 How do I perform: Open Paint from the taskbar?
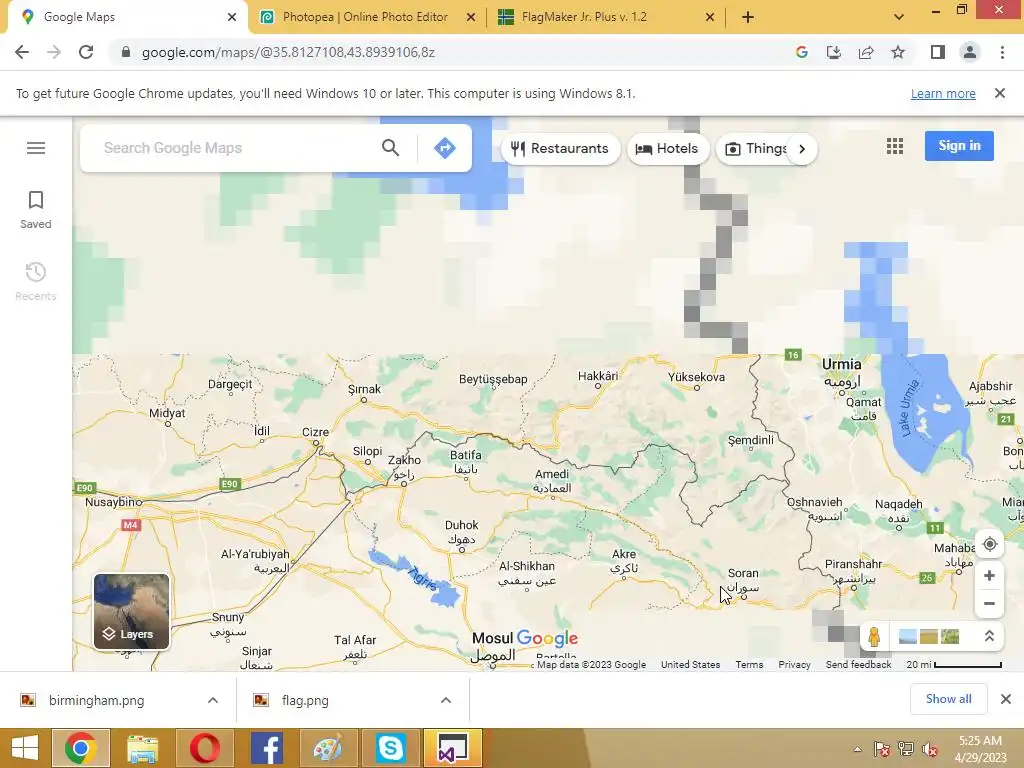(x=328, y=748)
